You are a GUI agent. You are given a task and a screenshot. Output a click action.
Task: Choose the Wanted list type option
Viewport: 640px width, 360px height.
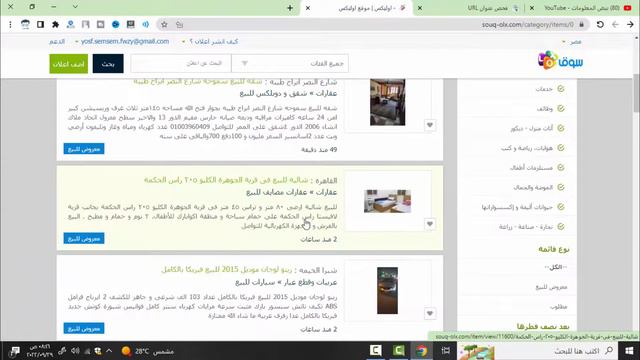558,307
